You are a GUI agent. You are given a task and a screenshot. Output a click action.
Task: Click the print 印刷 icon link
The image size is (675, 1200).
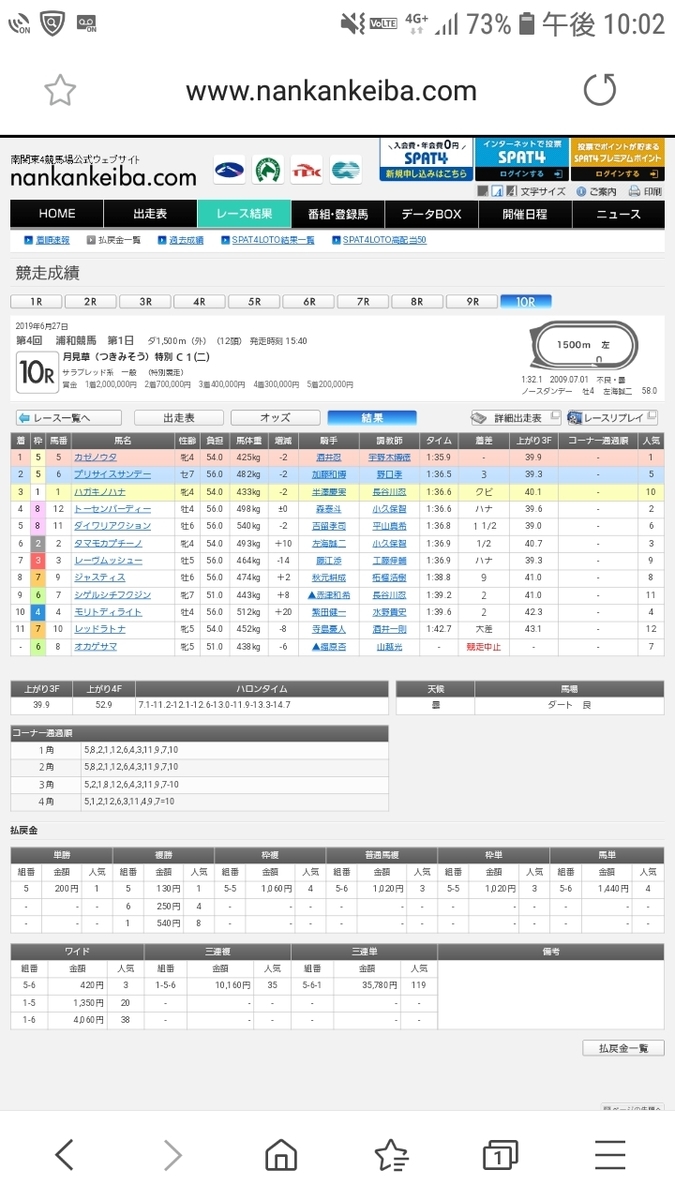pyautogui.click(x=645, y=191)
